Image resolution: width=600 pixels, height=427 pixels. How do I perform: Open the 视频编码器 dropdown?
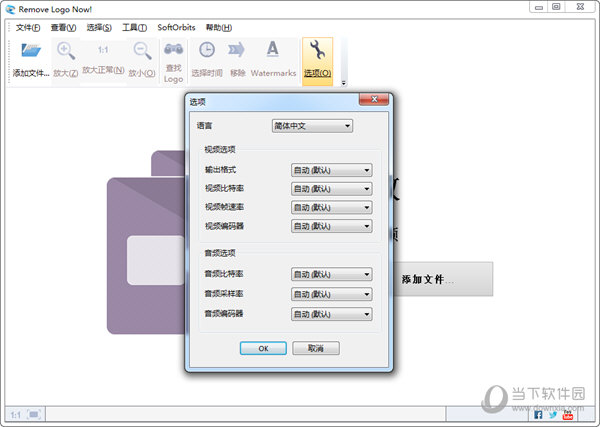pos(331,227)
